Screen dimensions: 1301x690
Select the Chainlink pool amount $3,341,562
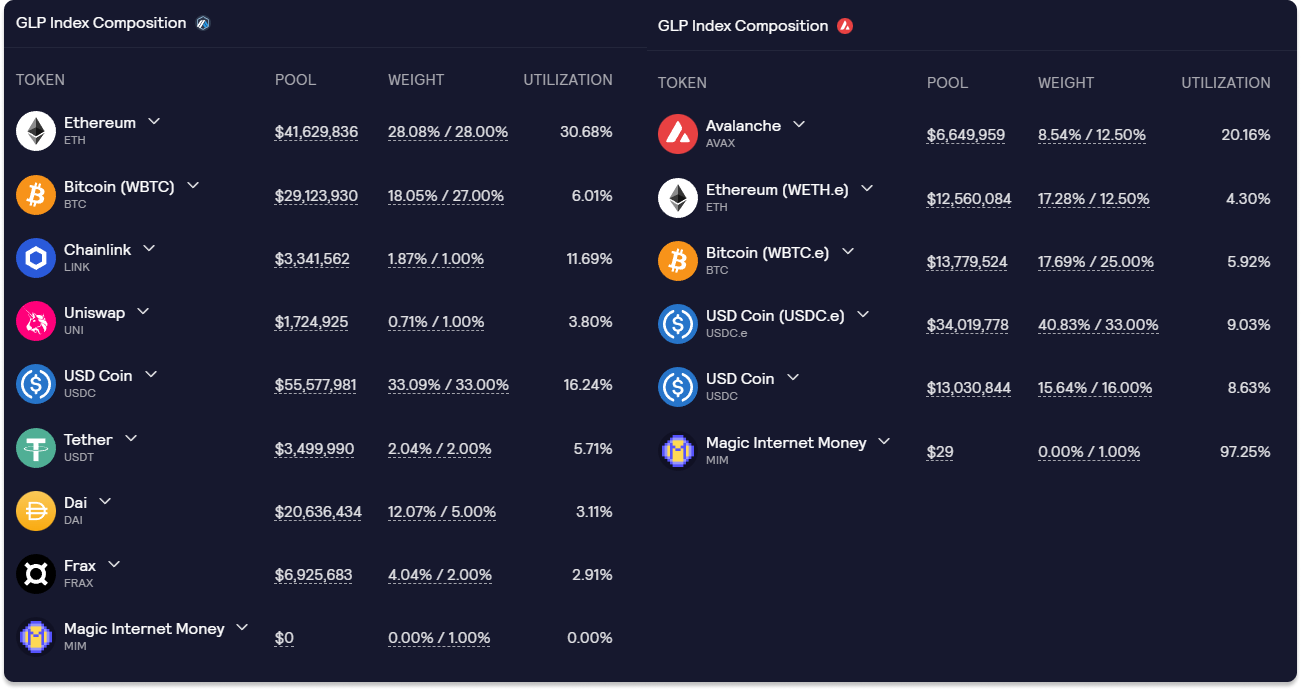pyautogui.click(x=312, y=259)
